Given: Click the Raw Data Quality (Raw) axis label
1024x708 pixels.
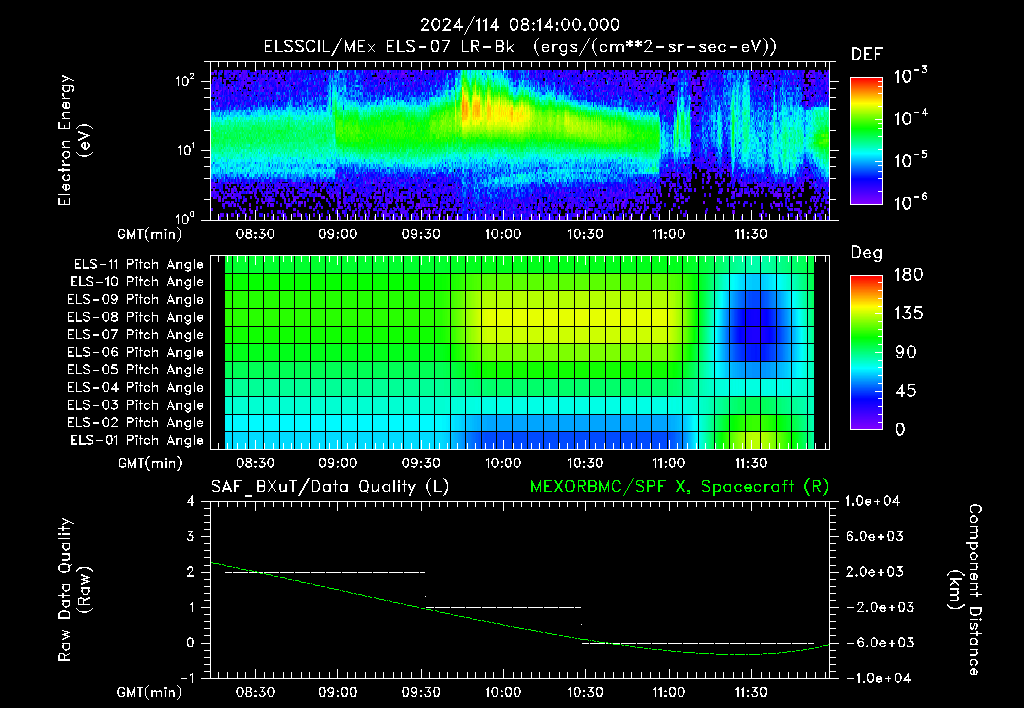Looking at the screenshot, I should (x=74, y=590).
